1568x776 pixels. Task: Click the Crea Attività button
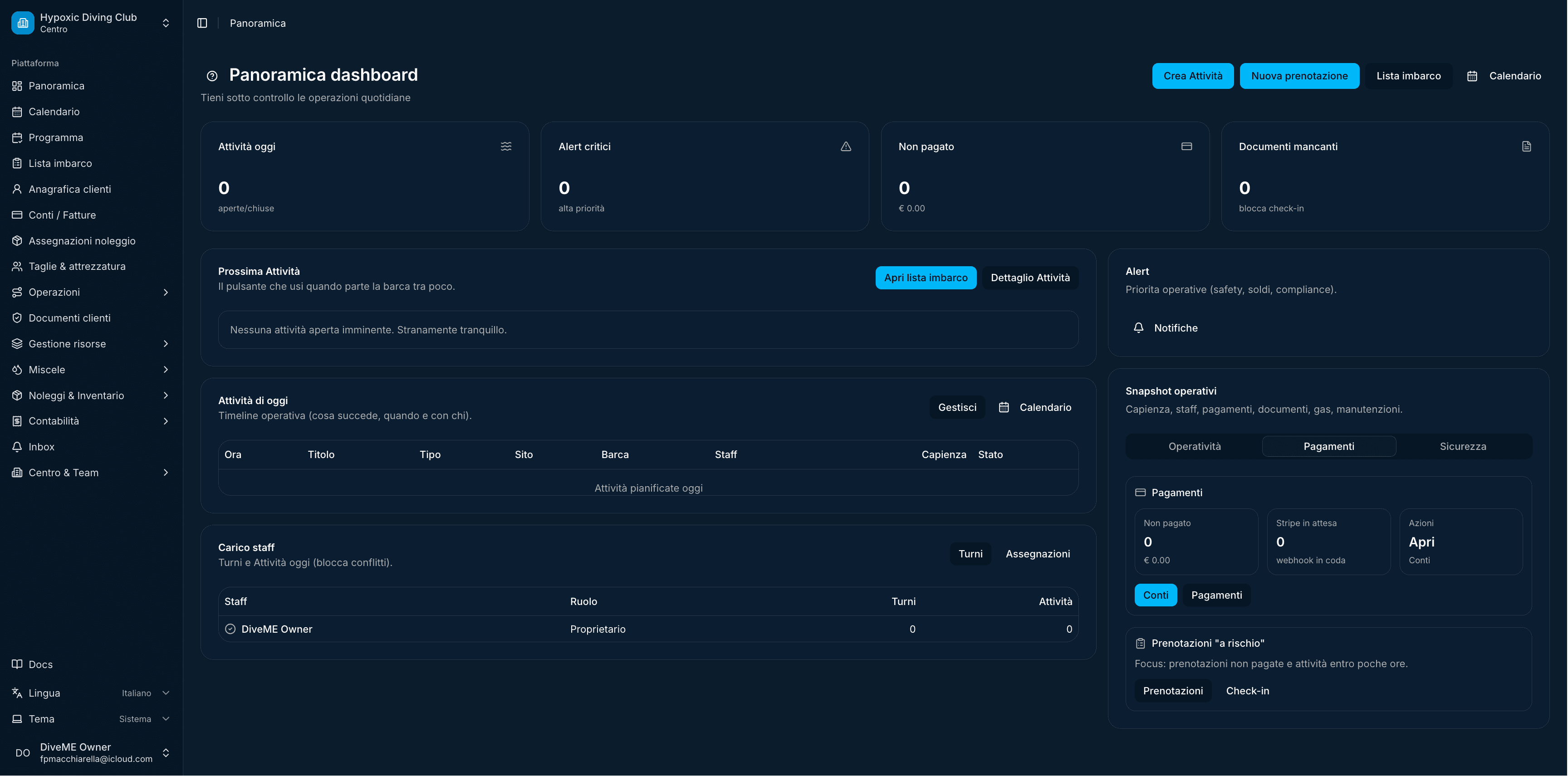point(1192,76)
